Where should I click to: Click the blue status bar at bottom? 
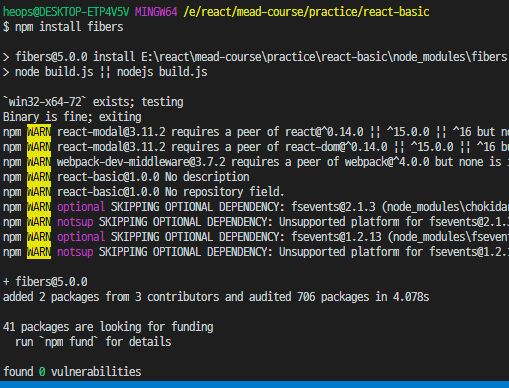(254, 385)
